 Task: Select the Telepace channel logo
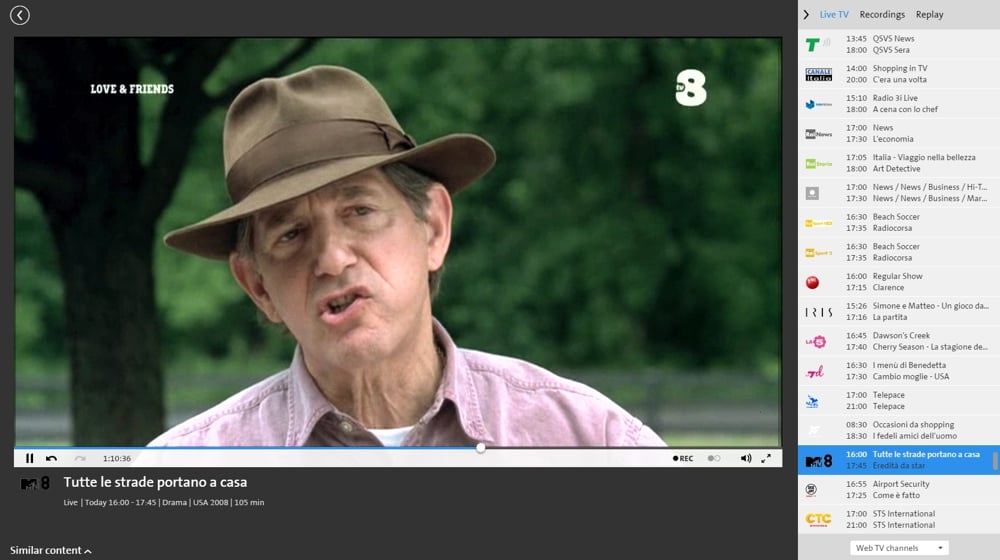812,401
